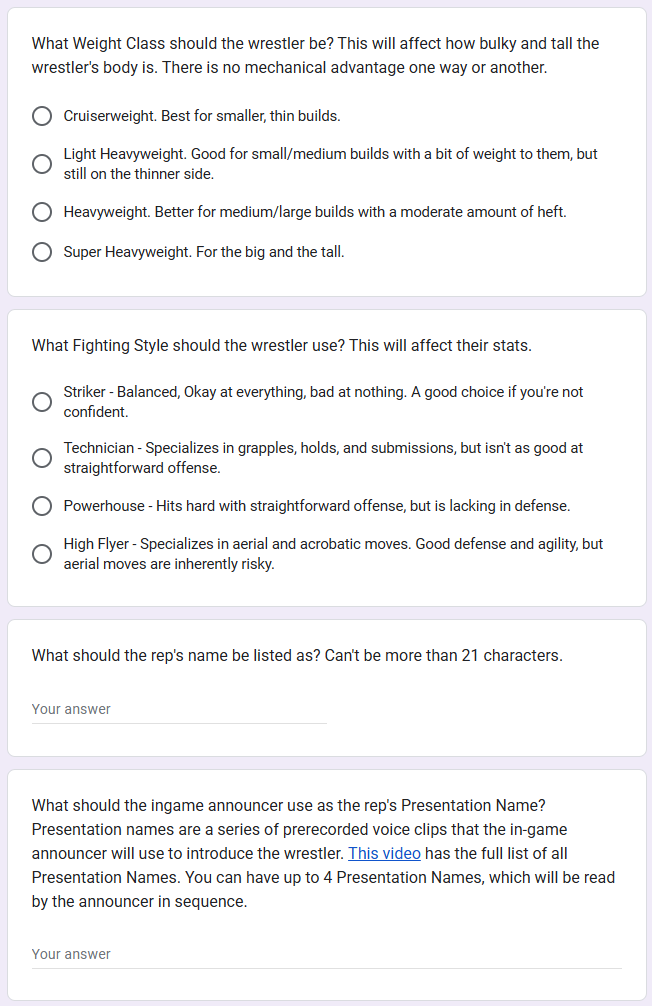Focus the Presentation Name answer field

coord(326,954)
